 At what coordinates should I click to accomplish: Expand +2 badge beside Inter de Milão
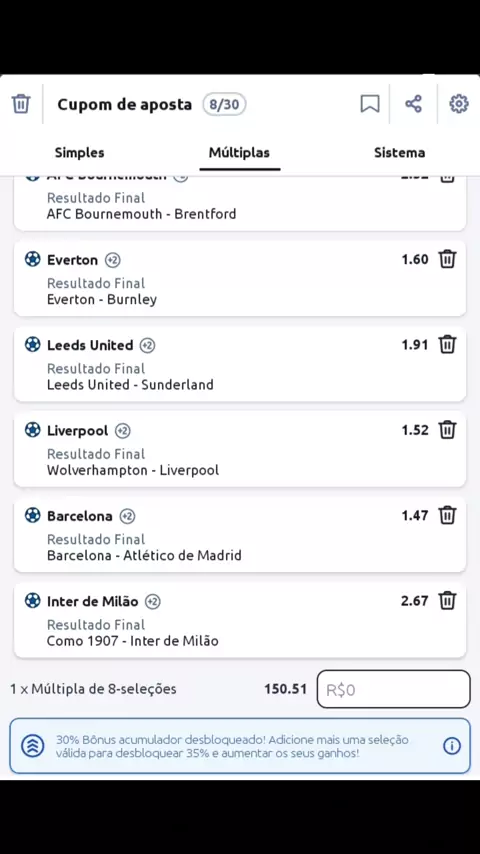(x=153, y=602)
